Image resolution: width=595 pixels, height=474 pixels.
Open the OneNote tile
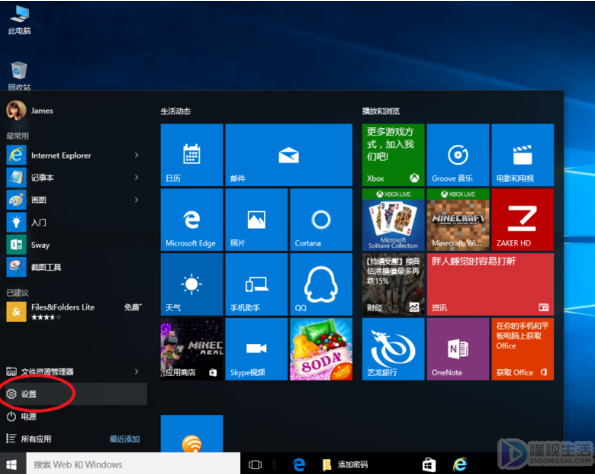point(458,349)
